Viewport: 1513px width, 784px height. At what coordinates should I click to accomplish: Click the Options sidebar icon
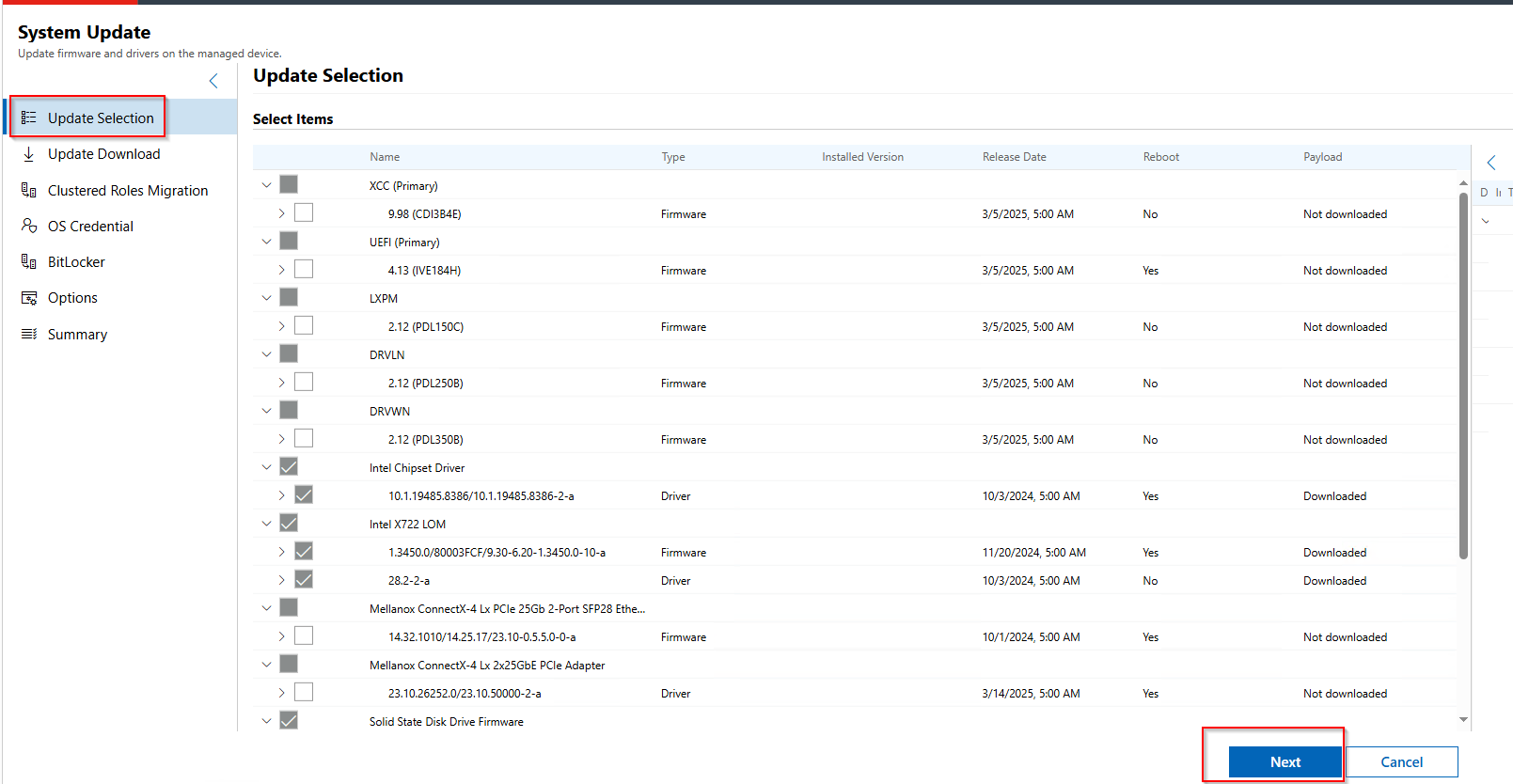point(29,298)
